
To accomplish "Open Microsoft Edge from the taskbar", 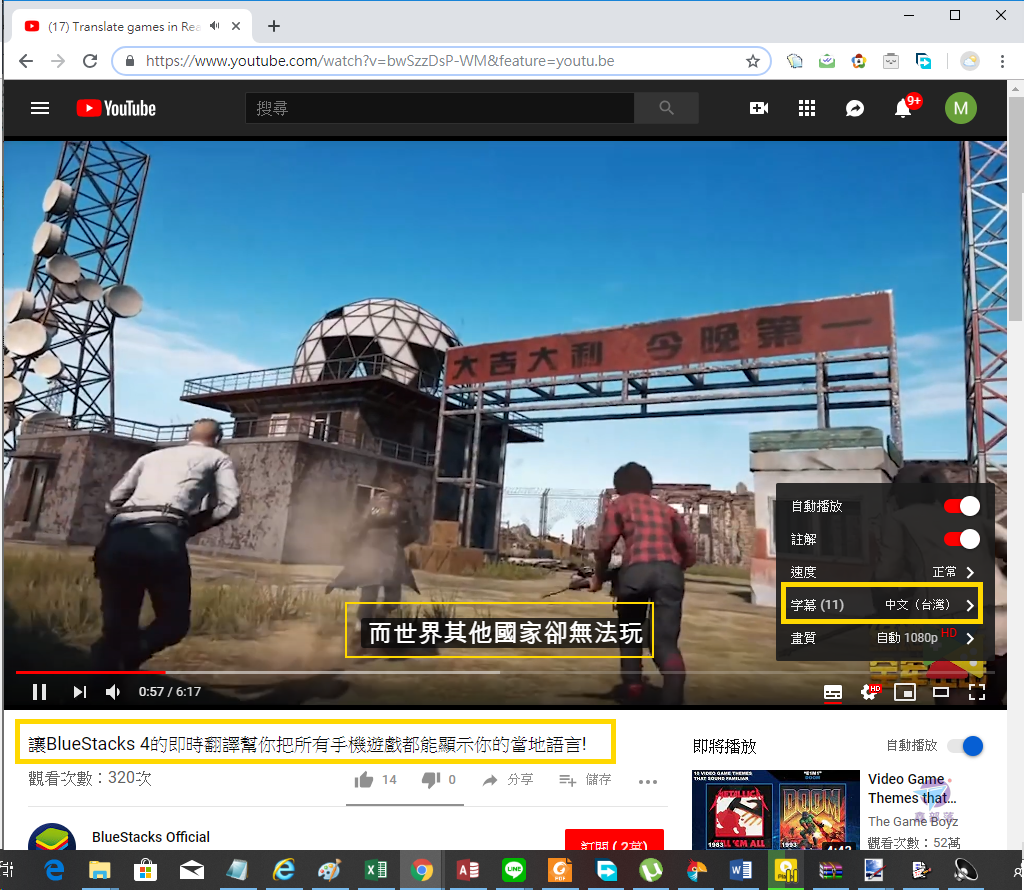I will pos(54,870).
